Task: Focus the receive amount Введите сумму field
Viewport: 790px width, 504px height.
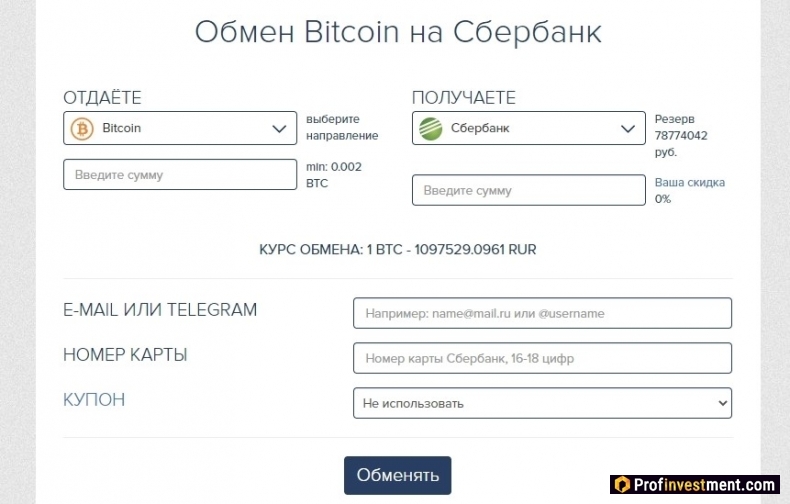Action: coord(529,190)
